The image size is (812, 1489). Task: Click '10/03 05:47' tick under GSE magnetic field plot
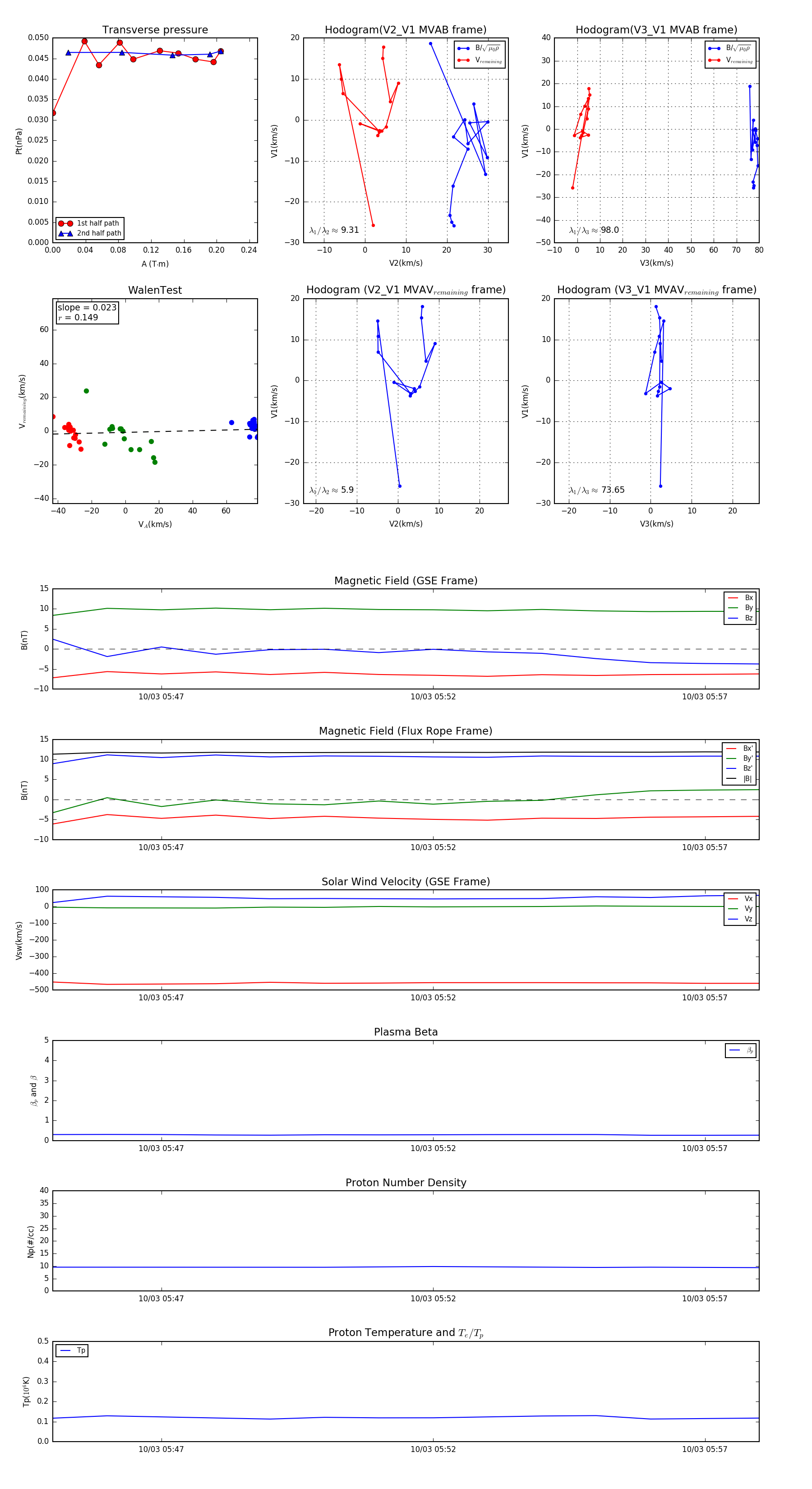[161, 697]
